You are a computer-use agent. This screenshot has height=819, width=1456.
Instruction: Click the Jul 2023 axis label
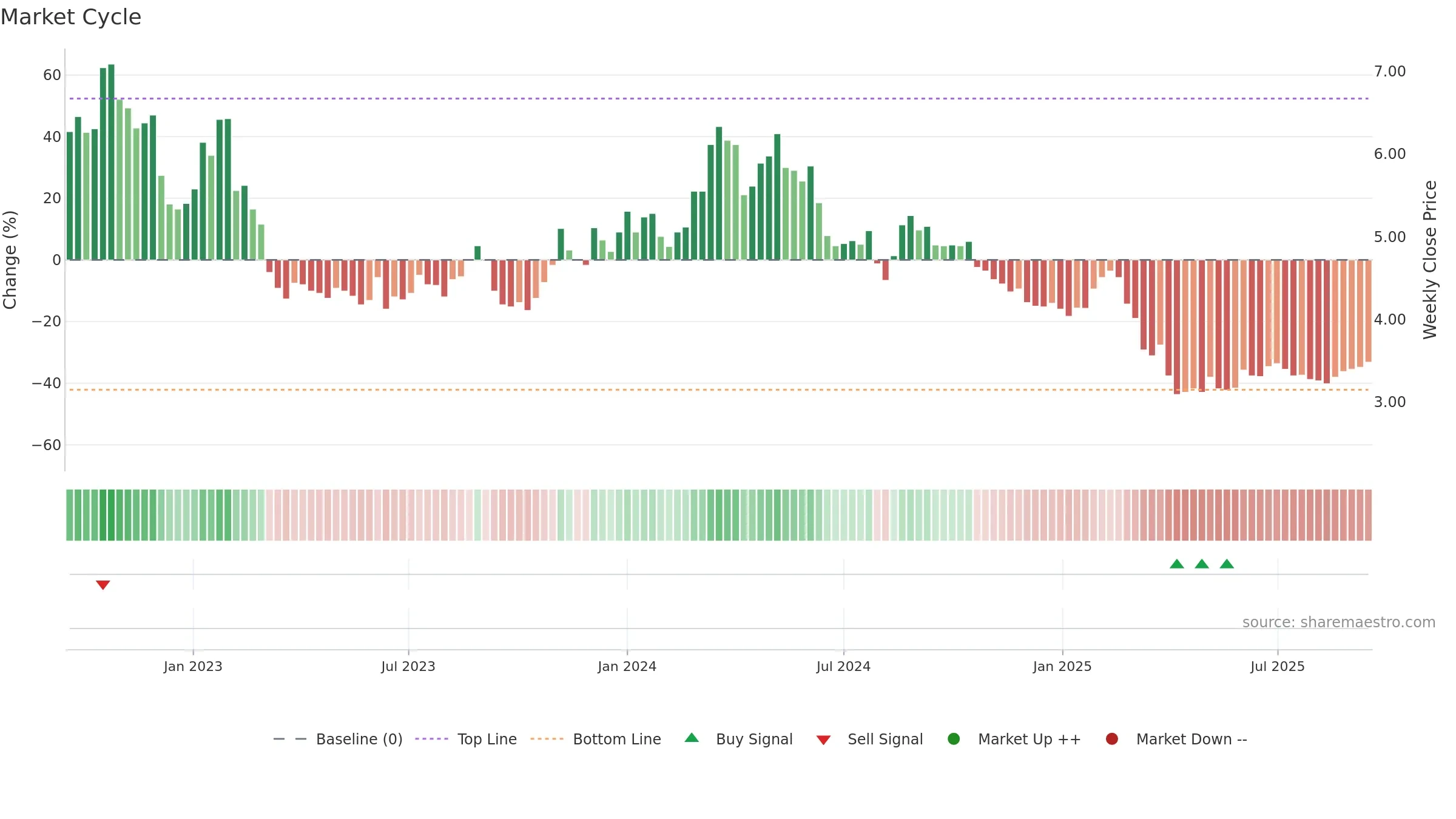[408, 666]
